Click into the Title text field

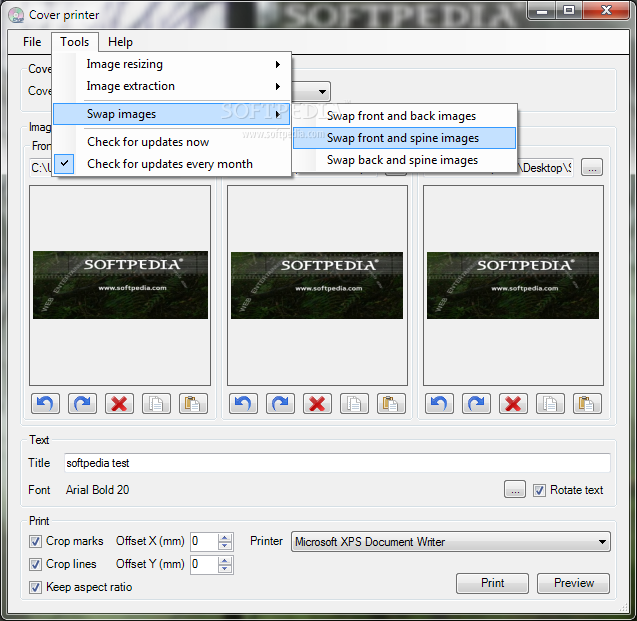coord(337,463)
